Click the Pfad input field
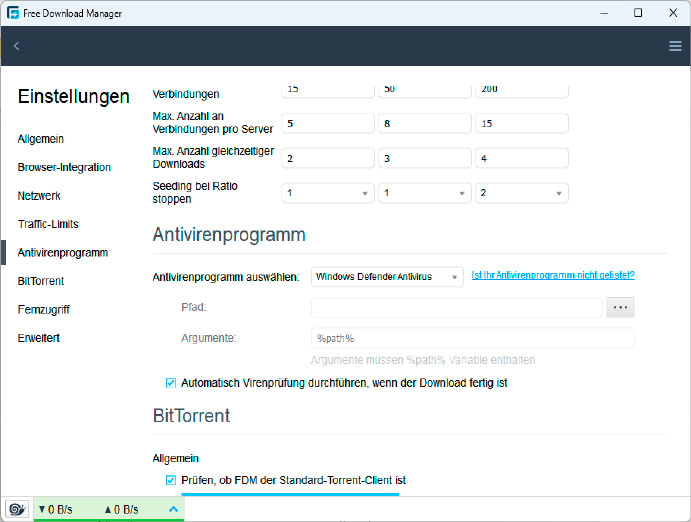Screen dimensions: 691x522 pyautogui.click(x=457, y=307)
